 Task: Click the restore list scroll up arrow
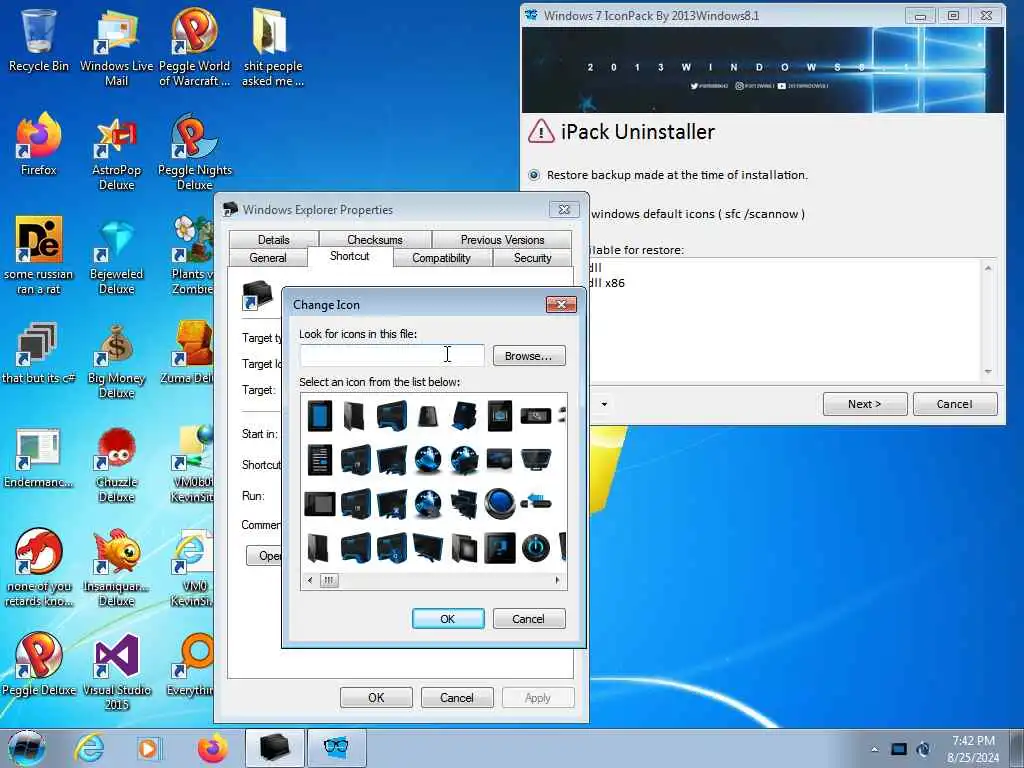[x=988, y=268]
